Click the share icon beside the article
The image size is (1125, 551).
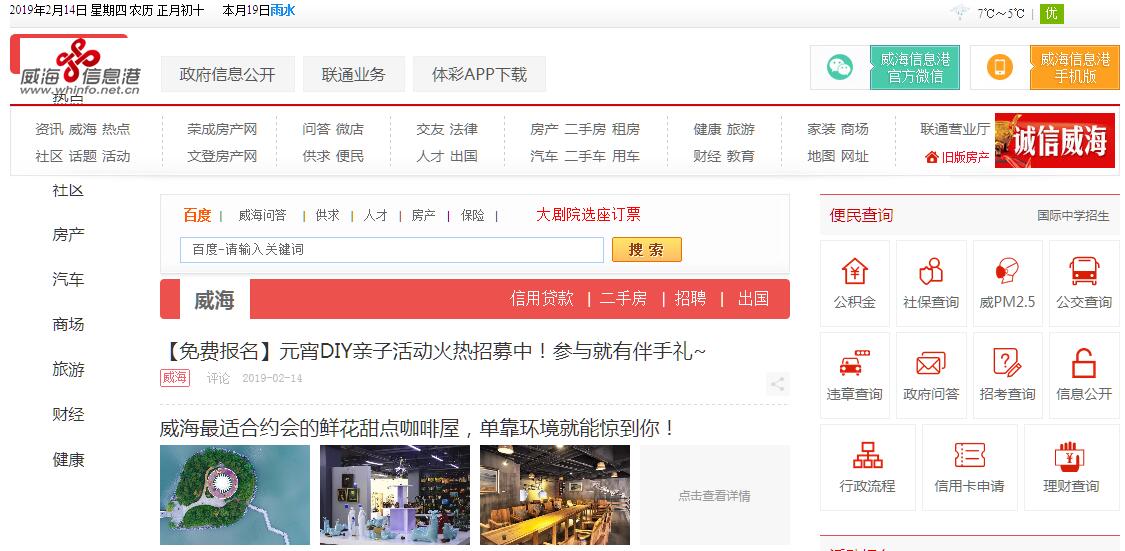click(x=777, y=384)
